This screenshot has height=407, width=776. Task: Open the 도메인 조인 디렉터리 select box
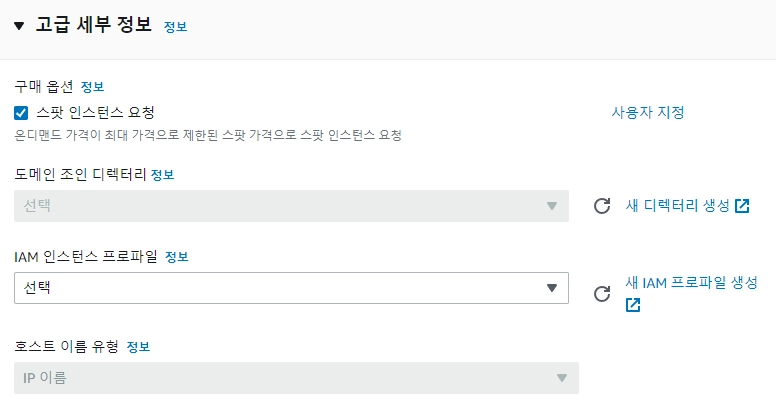click(290, 206)
